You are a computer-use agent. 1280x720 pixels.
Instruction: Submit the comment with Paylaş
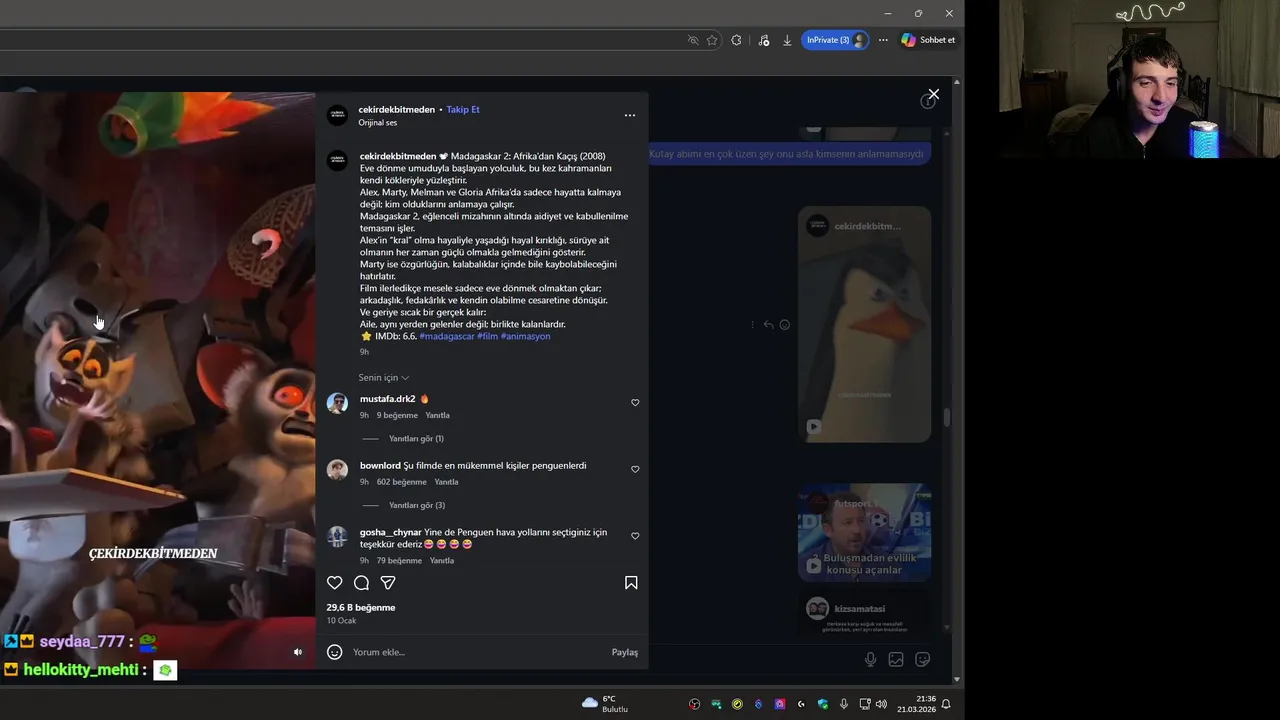click(x=625, y=652)
